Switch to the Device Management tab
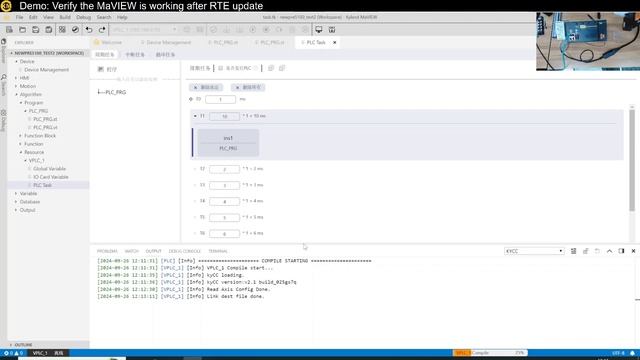The image size is (640, 360). click(166, 42)
